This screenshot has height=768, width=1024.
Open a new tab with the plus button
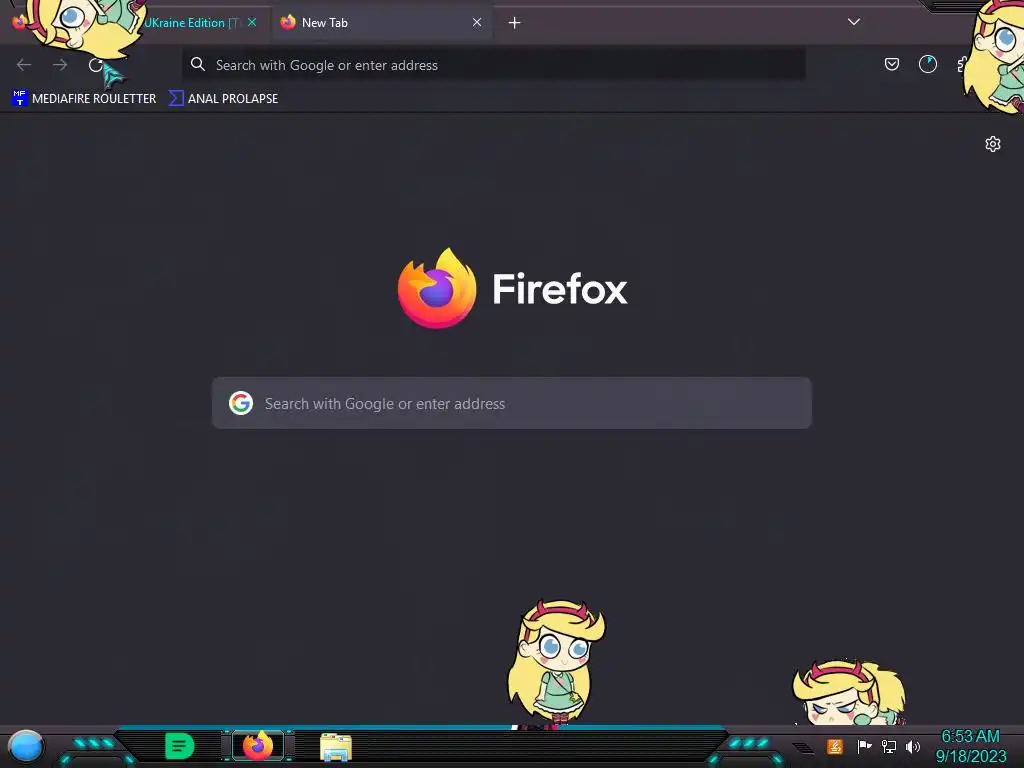pos(515,23)
